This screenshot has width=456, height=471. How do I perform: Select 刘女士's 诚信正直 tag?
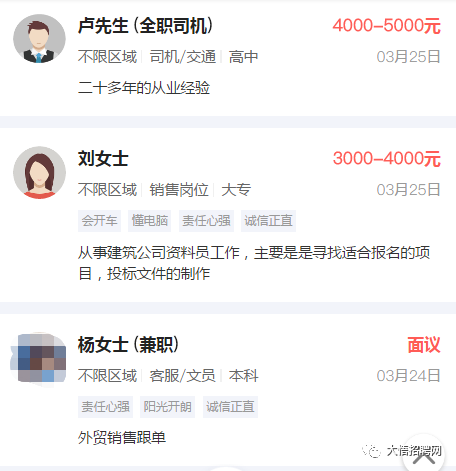tap(268, 221)
